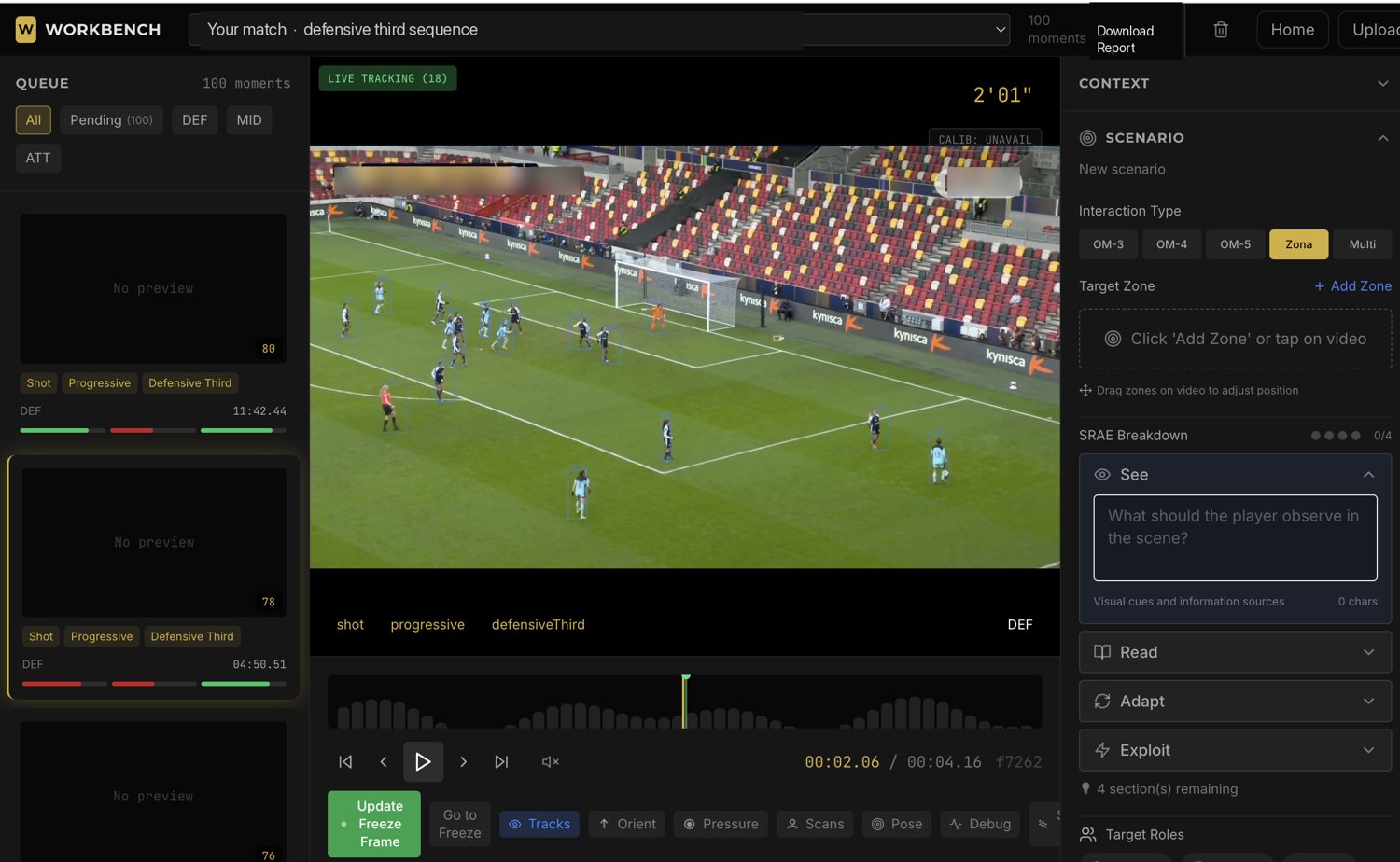
Task: Select the OM-3 interaction type
Action: 1108,244
